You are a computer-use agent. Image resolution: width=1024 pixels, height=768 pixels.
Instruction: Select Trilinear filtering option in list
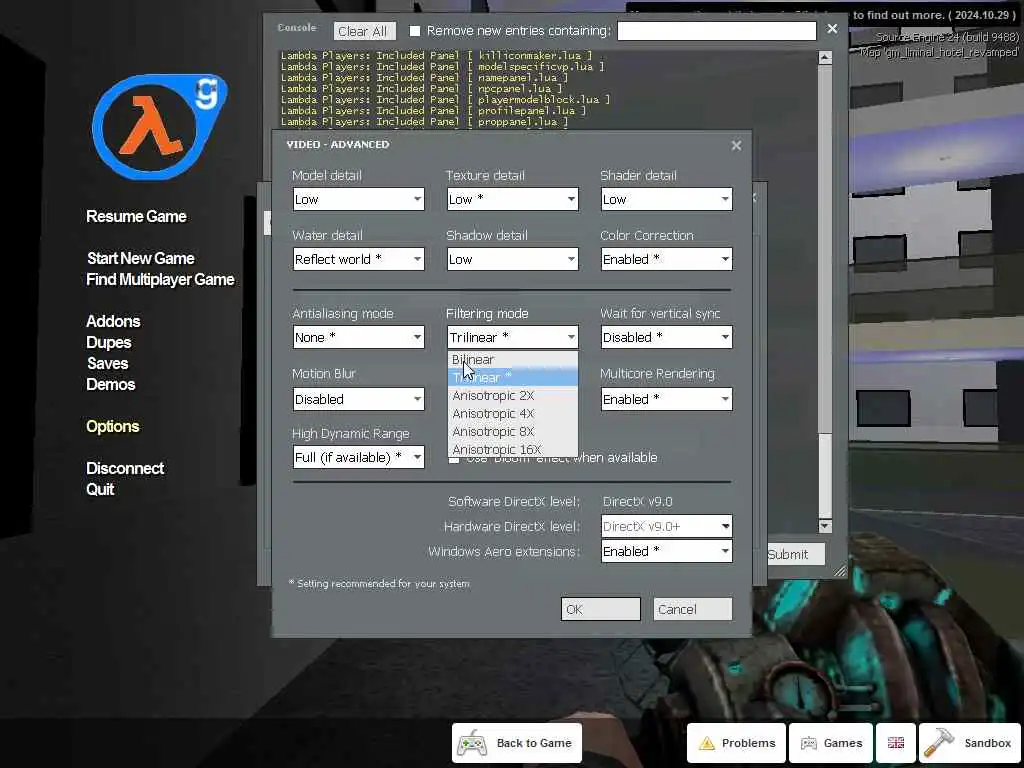pyautogui.click(x=513, y=377)
